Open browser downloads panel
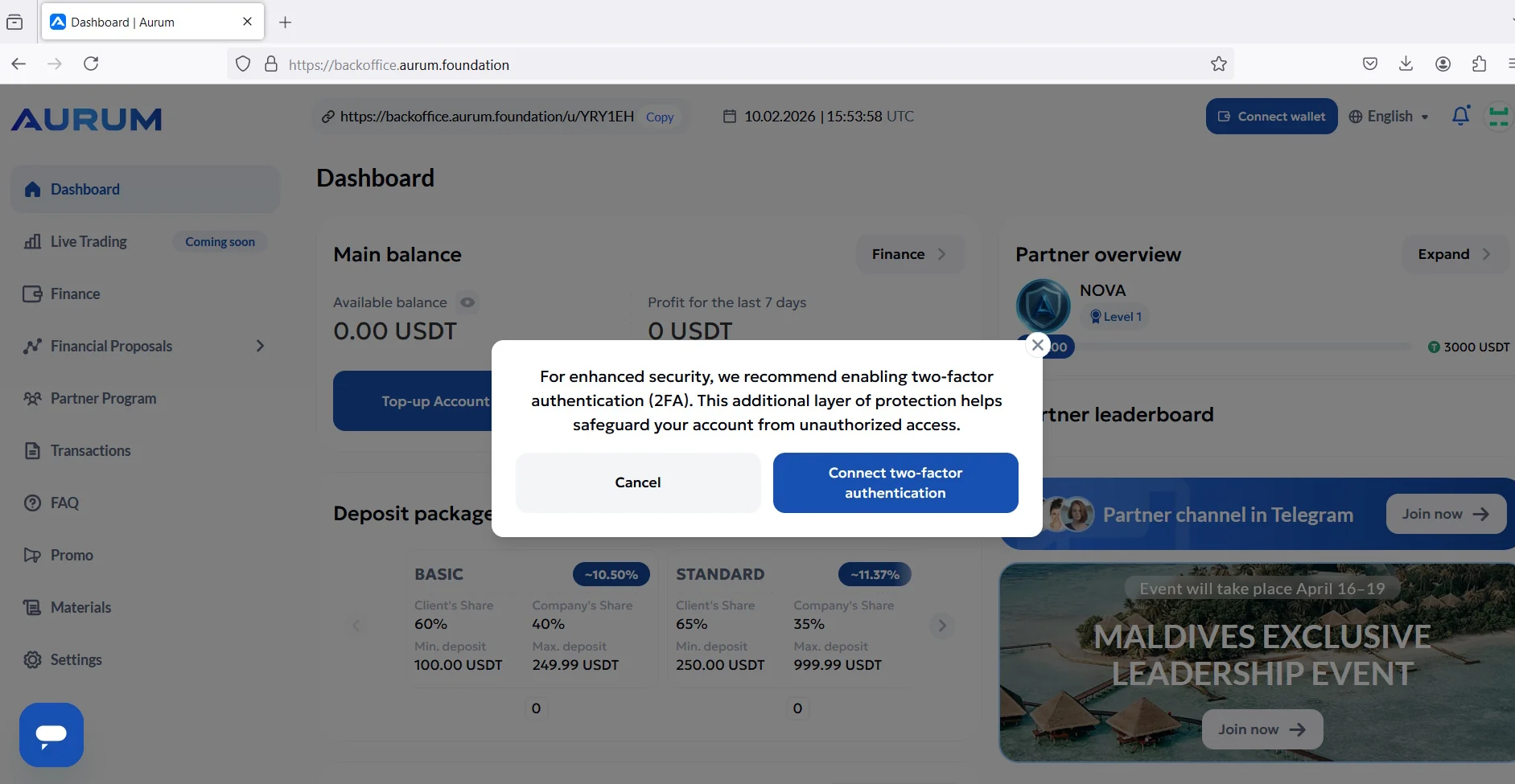Viewport: 1515px width, 784px height. [x=1406, y=64]
